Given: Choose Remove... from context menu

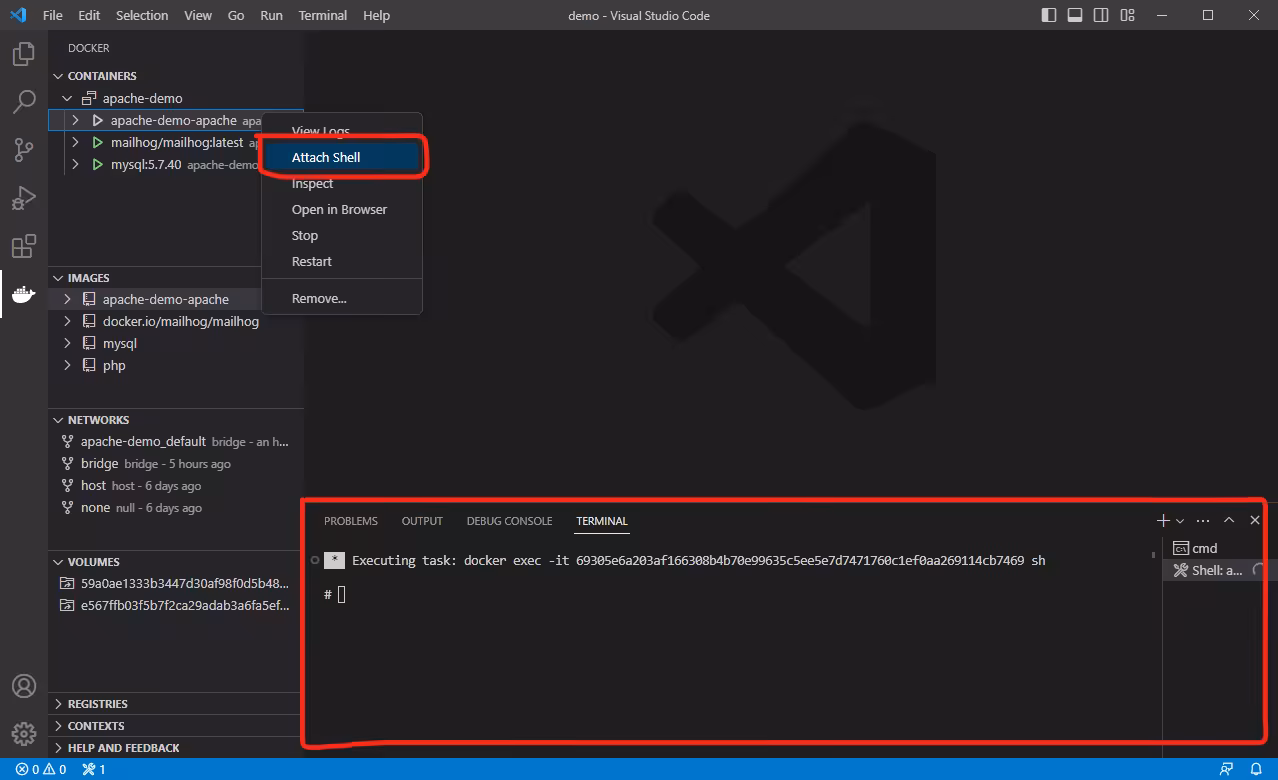Looking at the screenshot, I should 342,298.
